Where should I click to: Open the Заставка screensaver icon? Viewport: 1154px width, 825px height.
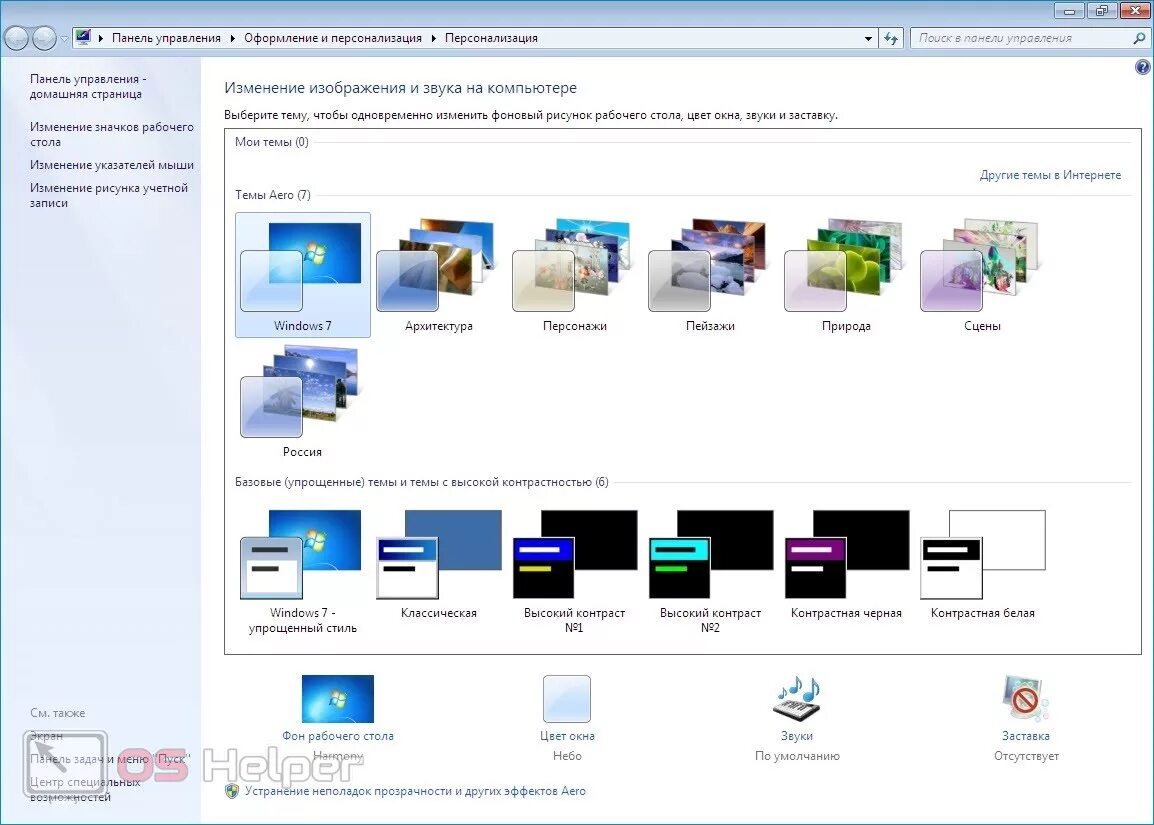click(x=1026, y=698)
